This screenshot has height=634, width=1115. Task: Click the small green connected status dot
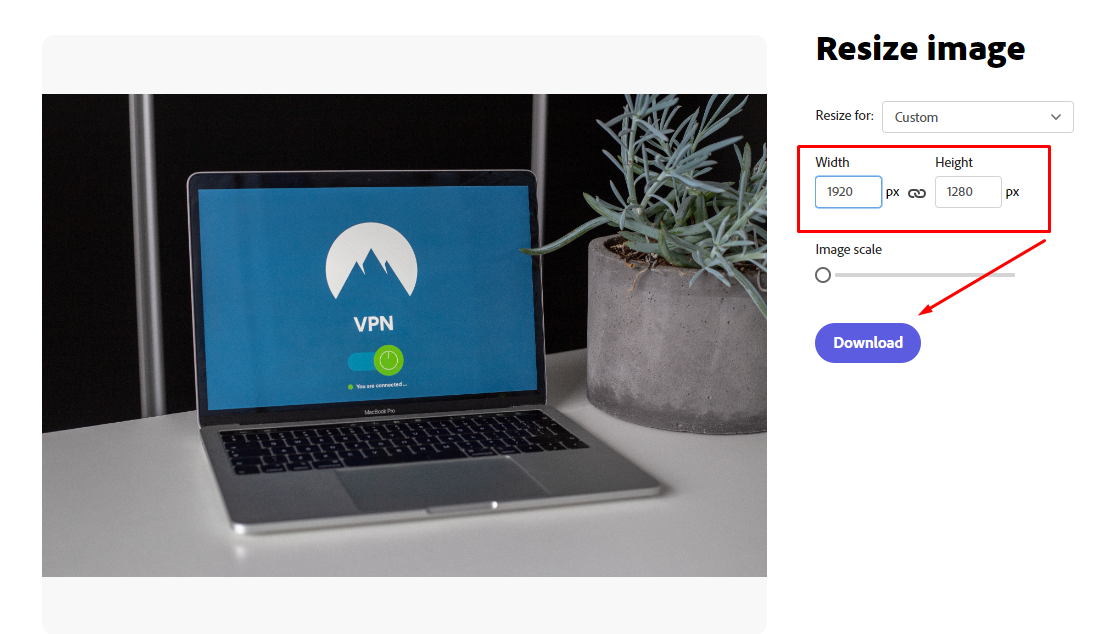pos(351,387)
